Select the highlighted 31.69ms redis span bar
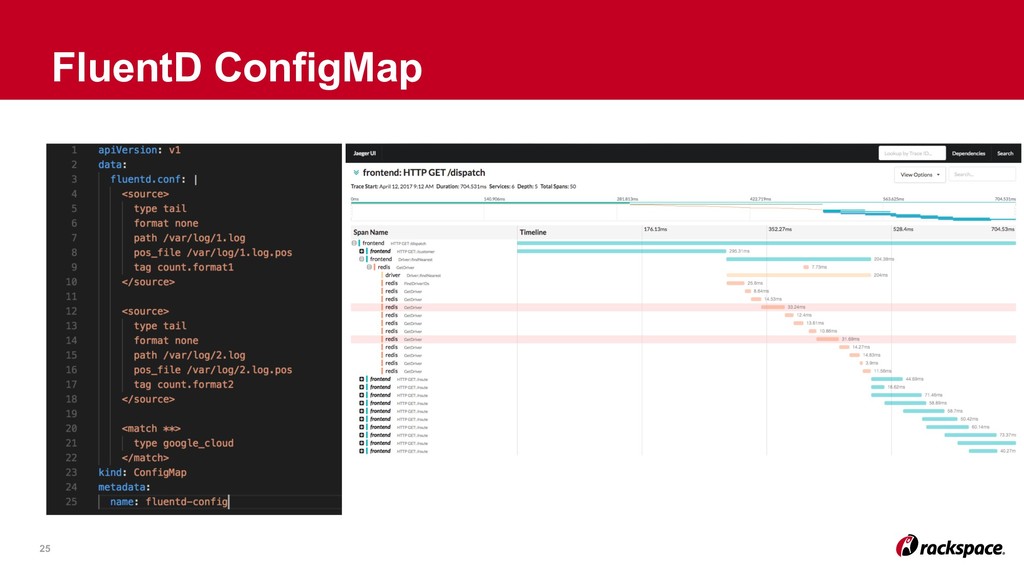This screenshot has height=576, width=1024. tap(827, 339)
